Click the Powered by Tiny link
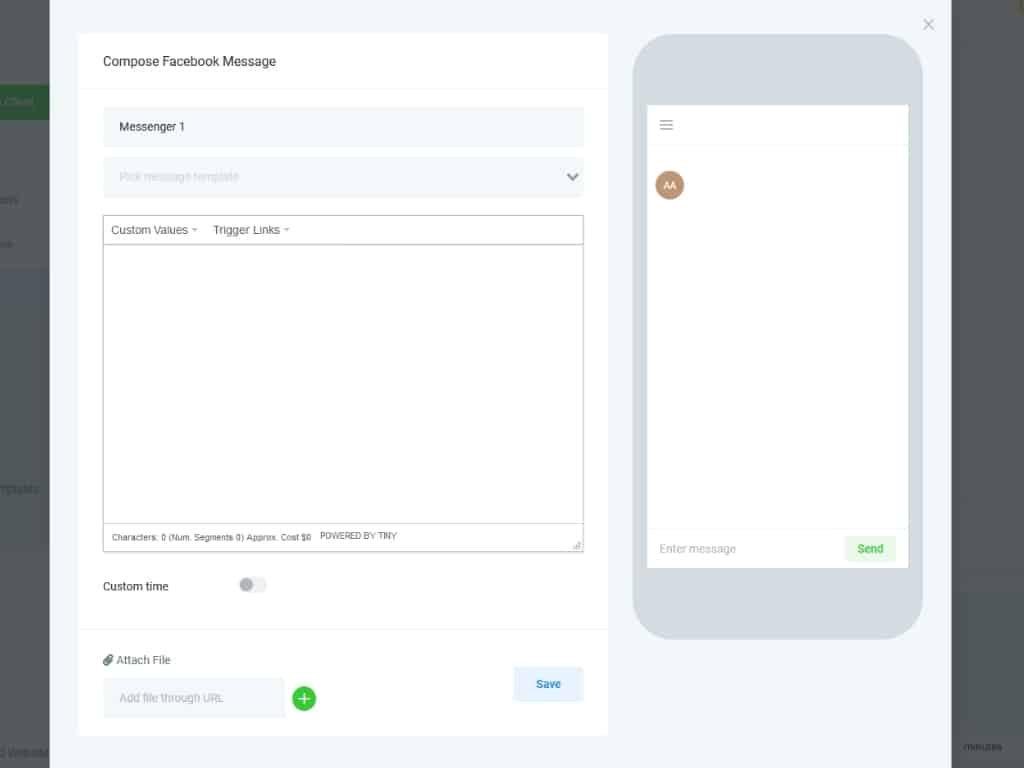 pyautogui.click(x=358, y=536)
